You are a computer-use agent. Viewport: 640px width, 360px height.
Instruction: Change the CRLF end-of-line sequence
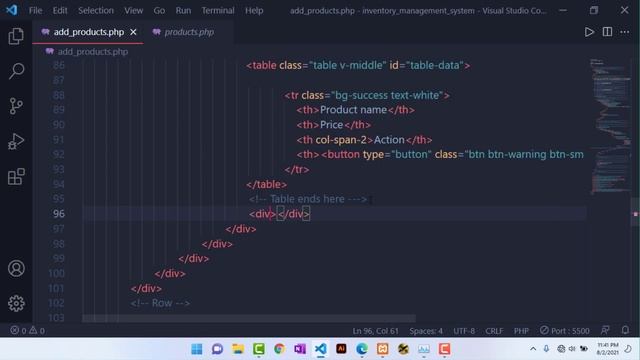tap(494, 331)
